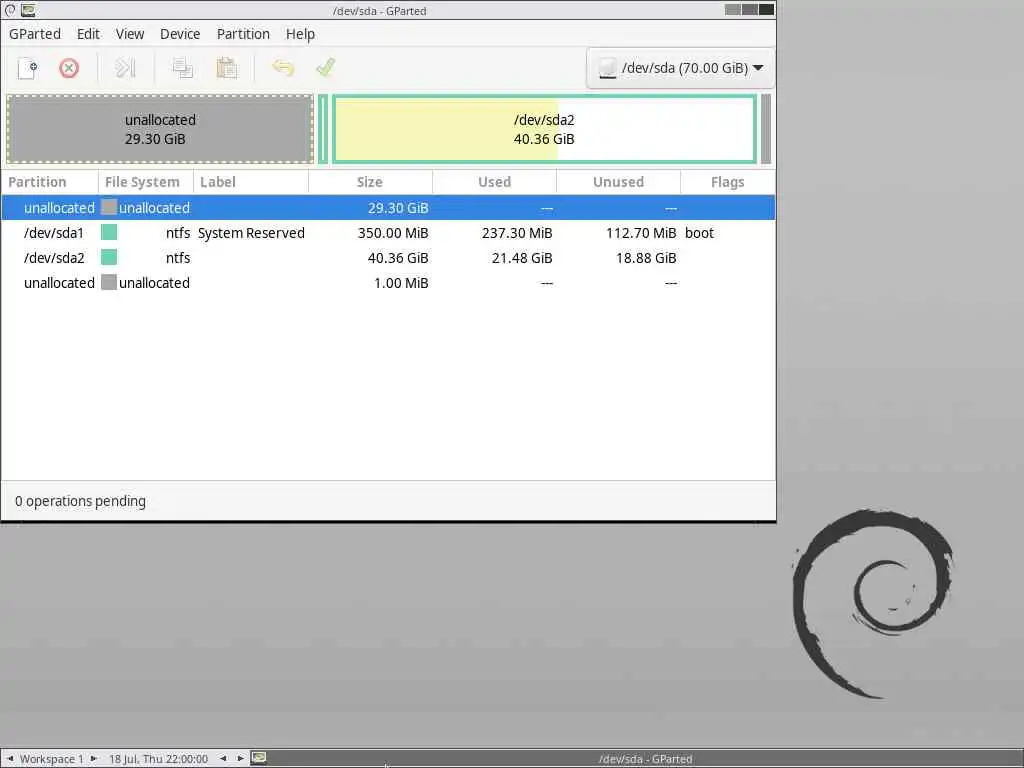The height and width of the screenshot is (768, 1024).
Task: Go to next workspace arrow after Workspace 1
Action: [94, 758]
